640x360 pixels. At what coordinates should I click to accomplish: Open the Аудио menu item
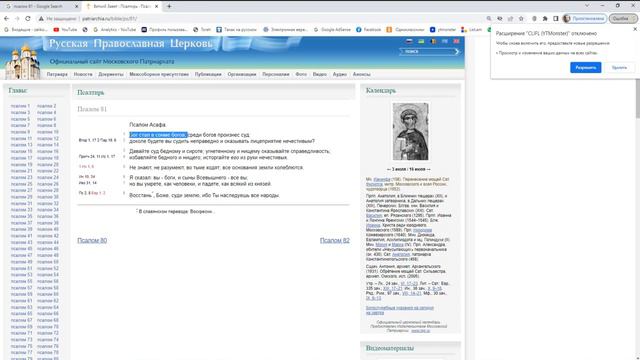pos(340,74)
